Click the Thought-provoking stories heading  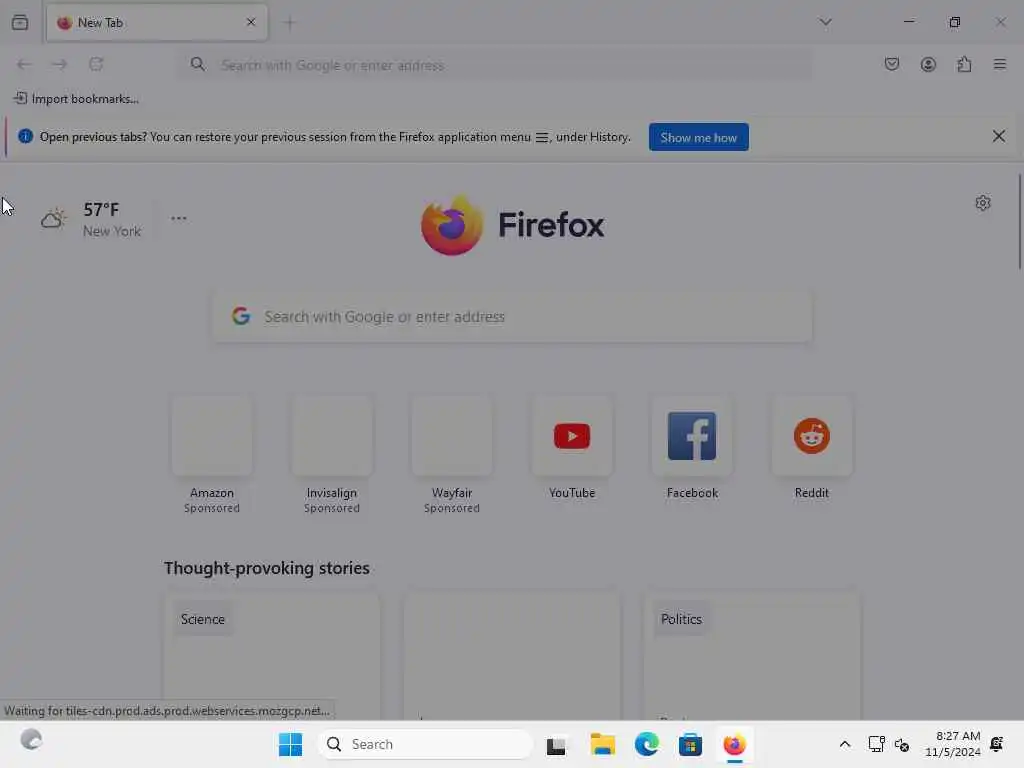click(266, 568)
